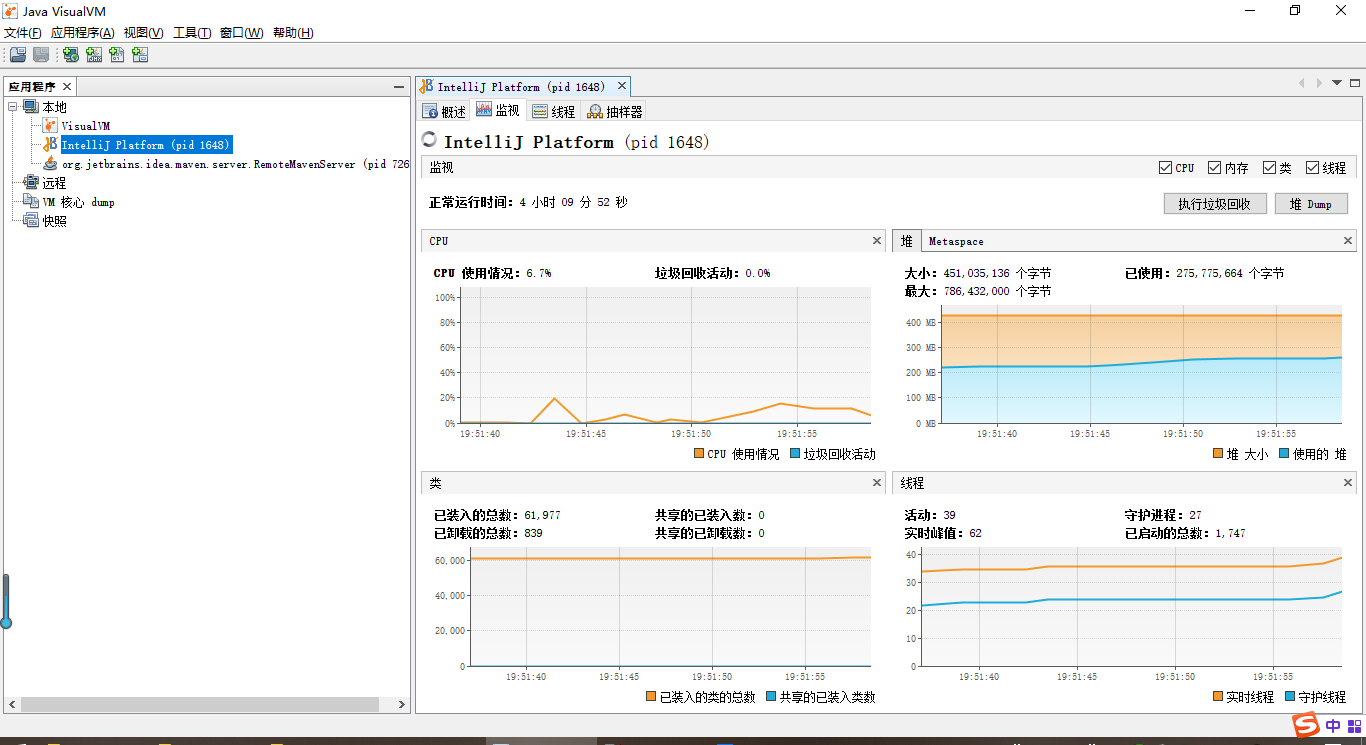Click the 堆 Dump button
Image resolution: width=1366 pixels, height=745 pixels.
(x=1311, y=203)
